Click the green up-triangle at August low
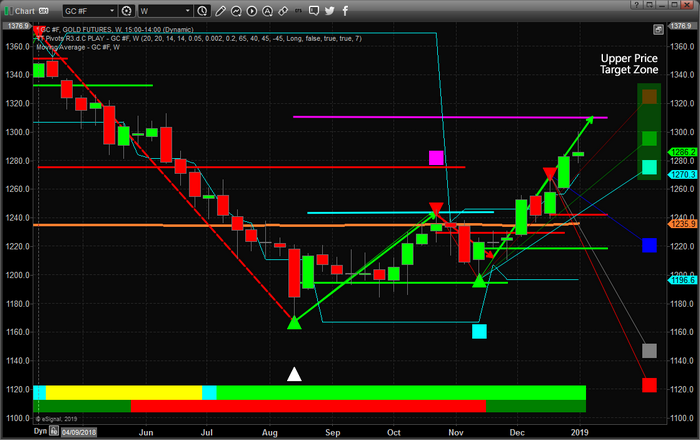The width and height of the screenshot is (700, 440). (x=294, y=322)
